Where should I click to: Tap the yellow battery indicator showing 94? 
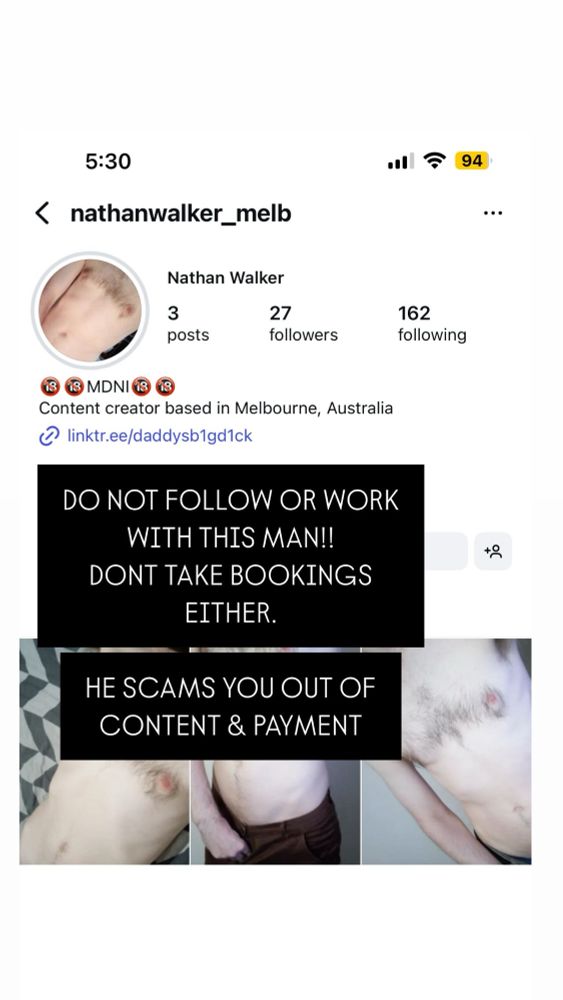pyautogui.click(x=472, y=161)
